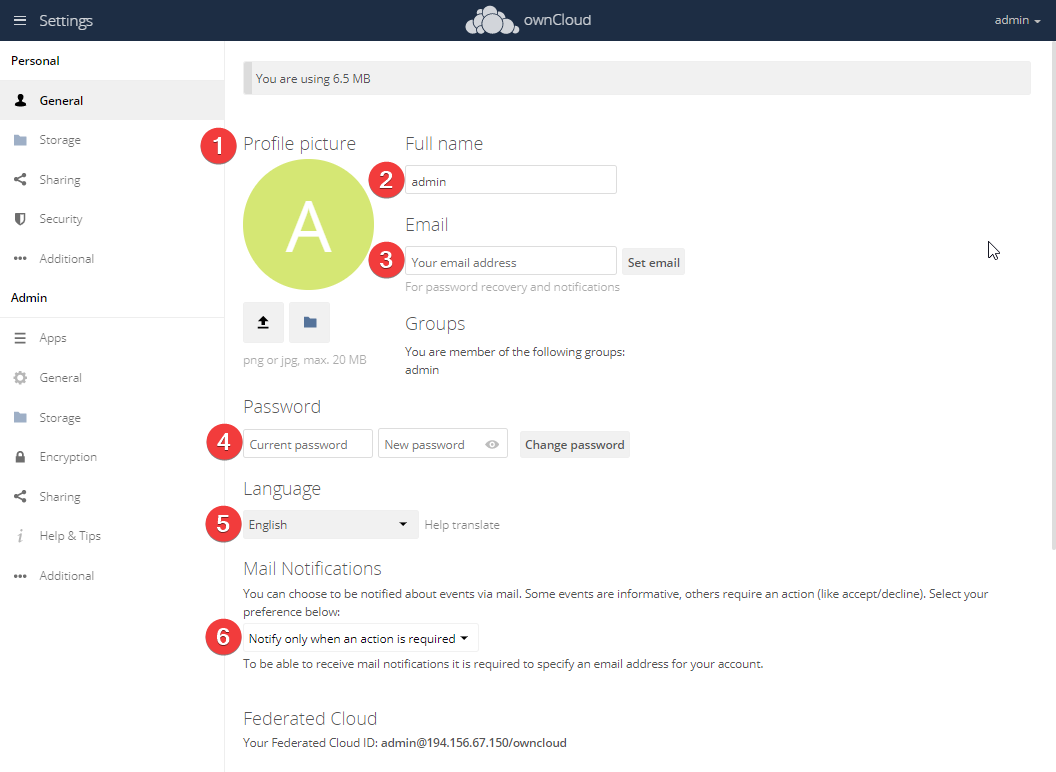The height and width of the screenshot is (772, 1056).
Task: Click the Admin Encryption lock icon
Action: (x=20, y=457)
